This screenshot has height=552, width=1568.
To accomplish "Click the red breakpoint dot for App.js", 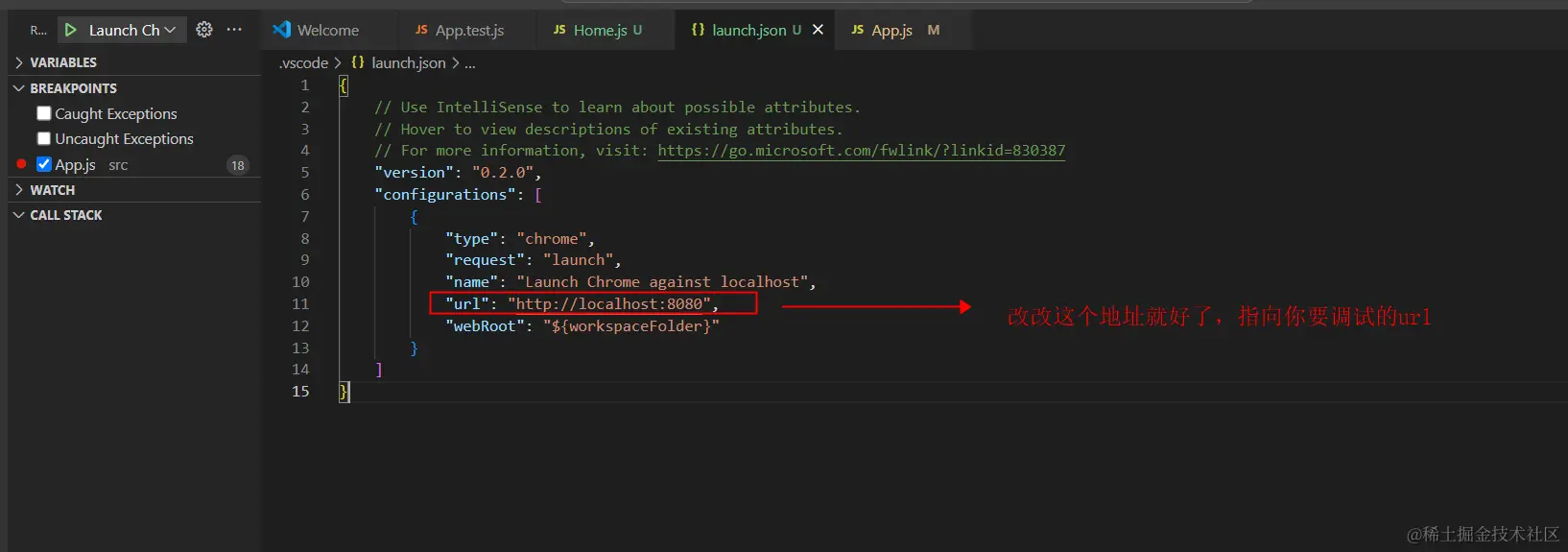I will coord(21,164).
